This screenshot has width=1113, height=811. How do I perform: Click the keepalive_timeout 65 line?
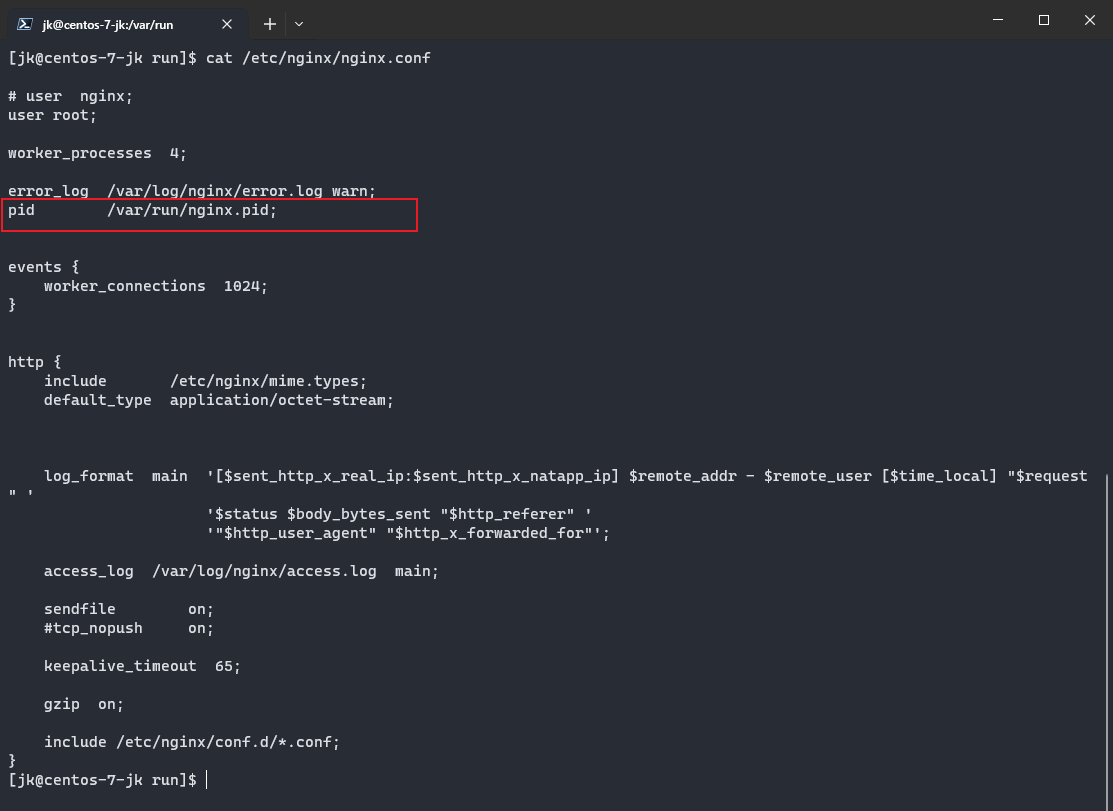pos(142,666)
